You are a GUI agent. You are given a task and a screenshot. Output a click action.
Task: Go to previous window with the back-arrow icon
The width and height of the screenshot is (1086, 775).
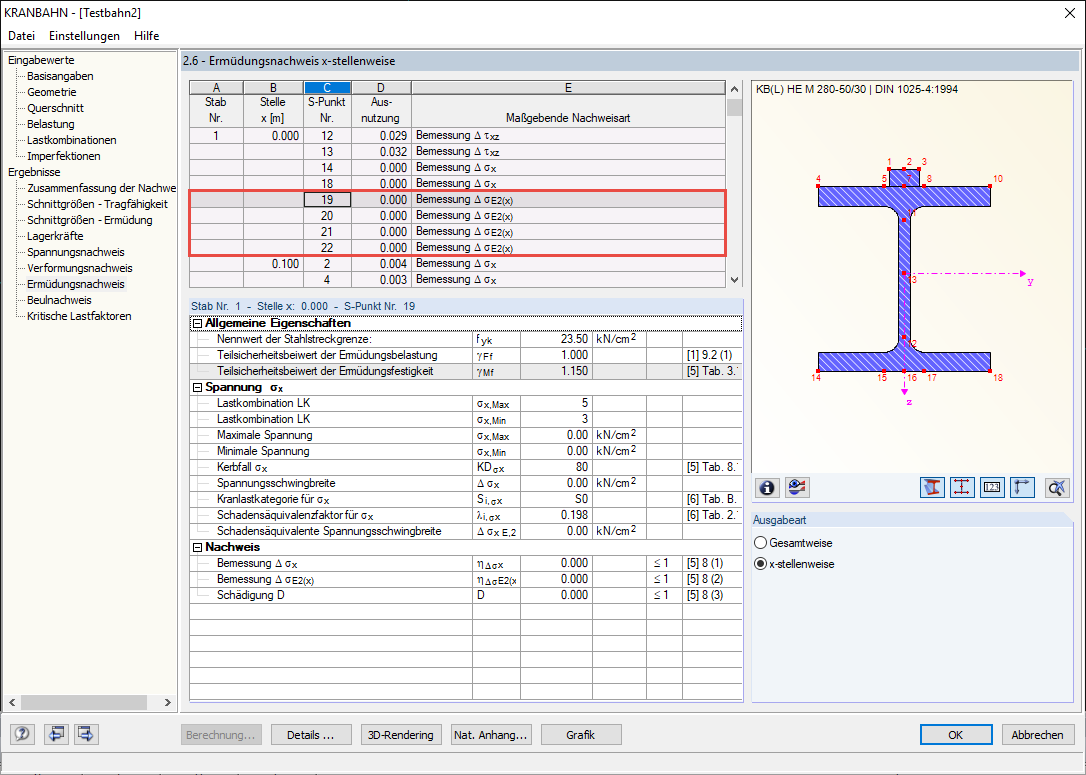click(x=56, y=734)
